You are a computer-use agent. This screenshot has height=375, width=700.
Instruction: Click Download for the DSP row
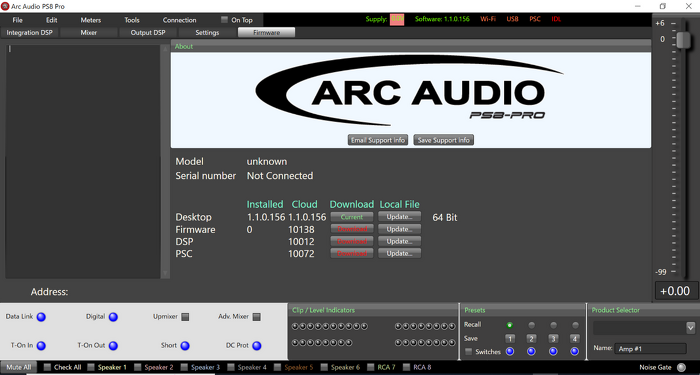pos(352,241)
